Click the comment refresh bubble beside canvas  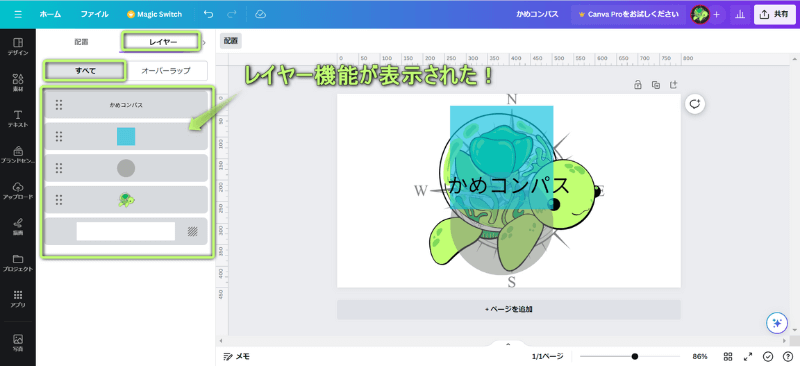694,104
